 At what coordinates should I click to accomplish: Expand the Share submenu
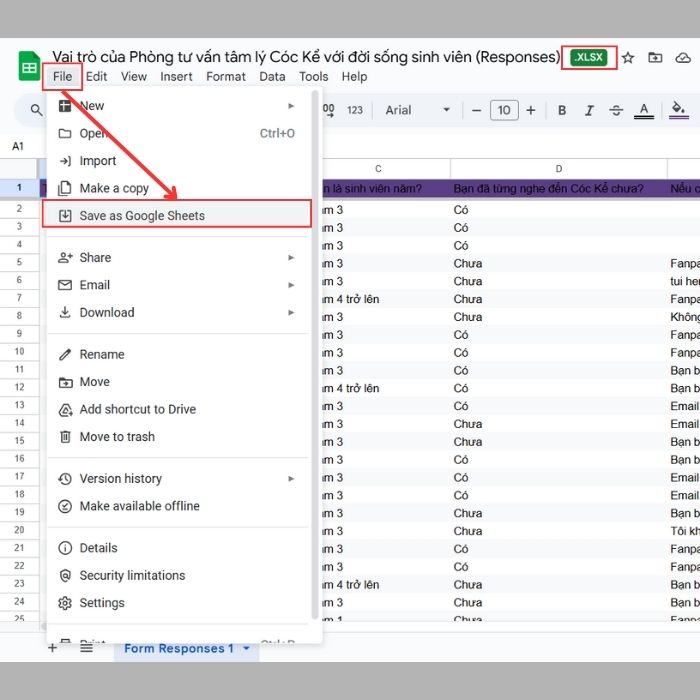pos(176,258)
